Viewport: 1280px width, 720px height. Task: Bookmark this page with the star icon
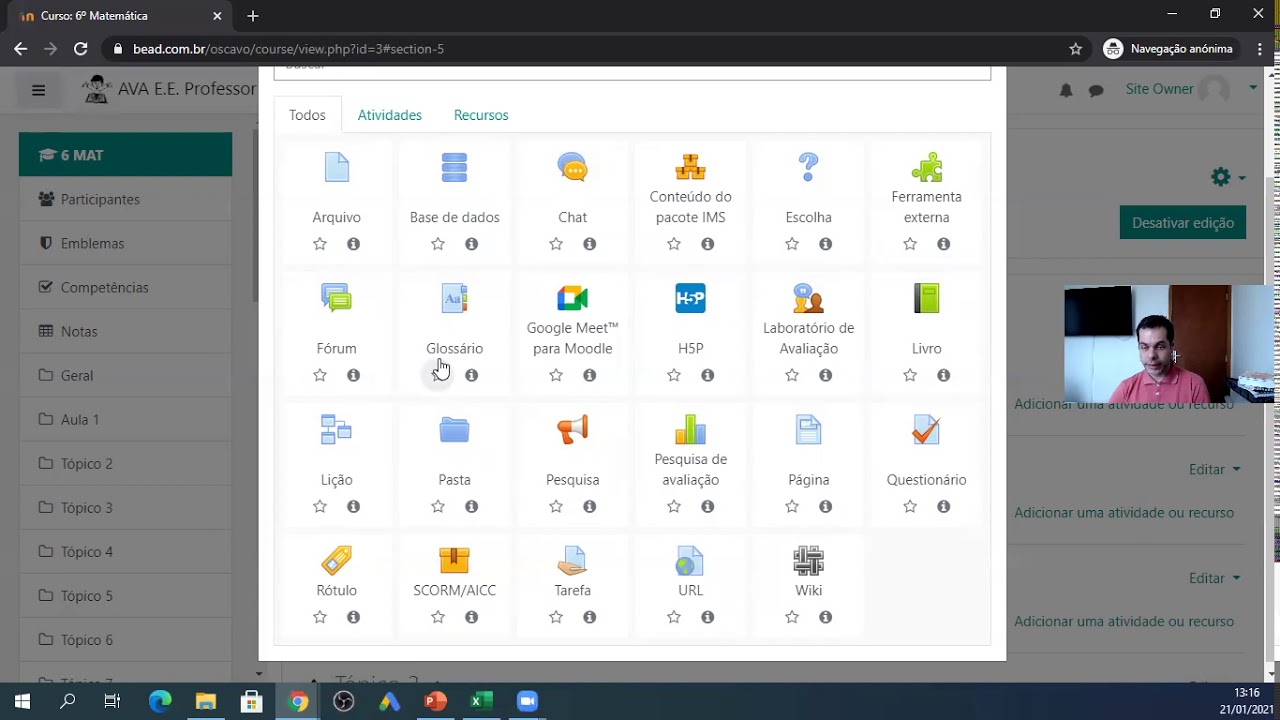pos(1076,49)
